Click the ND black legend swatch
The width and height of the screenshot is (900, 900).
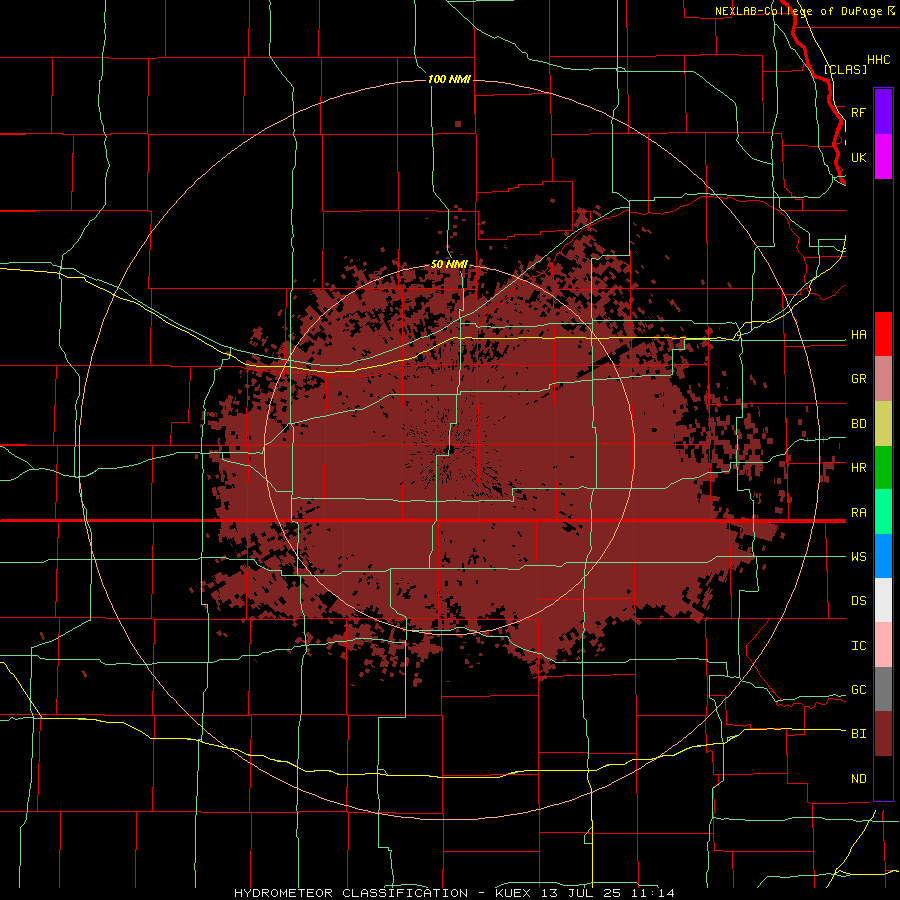883,778
